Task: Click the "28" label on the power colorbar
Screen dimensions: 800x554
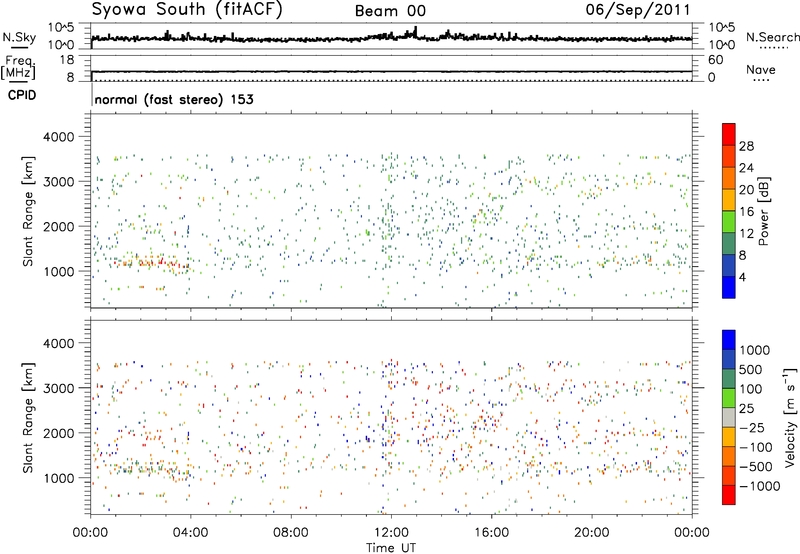Action: pyautogui.click(x=746, y=146)
